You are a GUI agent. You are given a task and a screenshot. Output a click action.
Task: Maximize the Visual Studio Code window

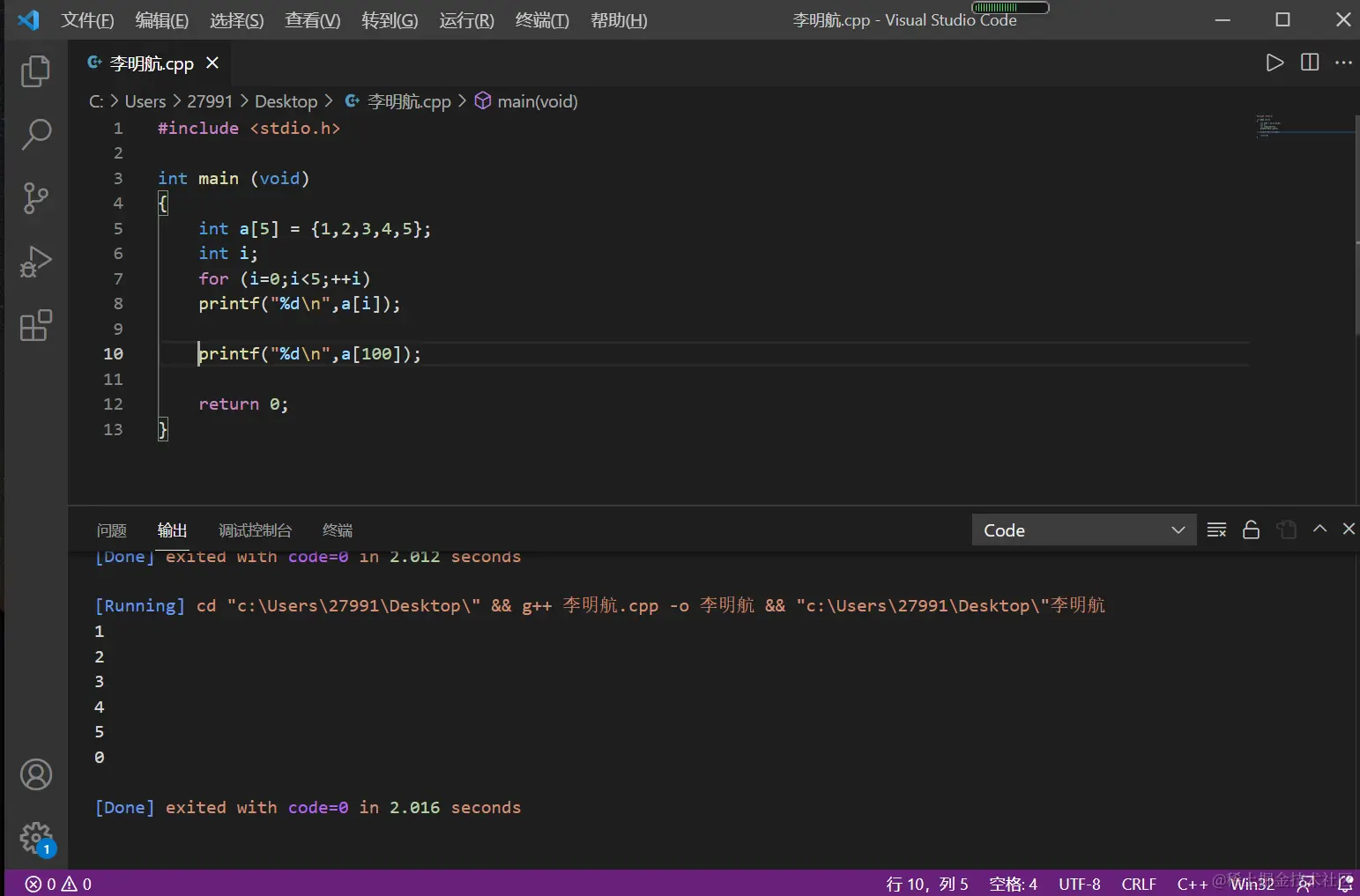(1282, 19)
